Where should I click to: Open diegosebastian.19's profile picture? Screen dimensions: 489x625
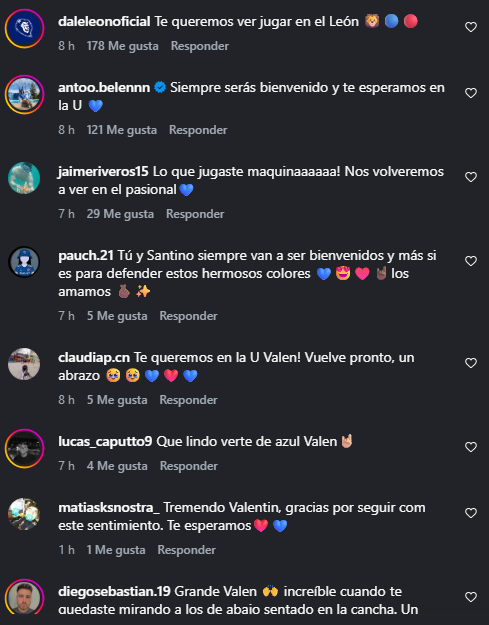pyautogui.click(x=24, y=598)
